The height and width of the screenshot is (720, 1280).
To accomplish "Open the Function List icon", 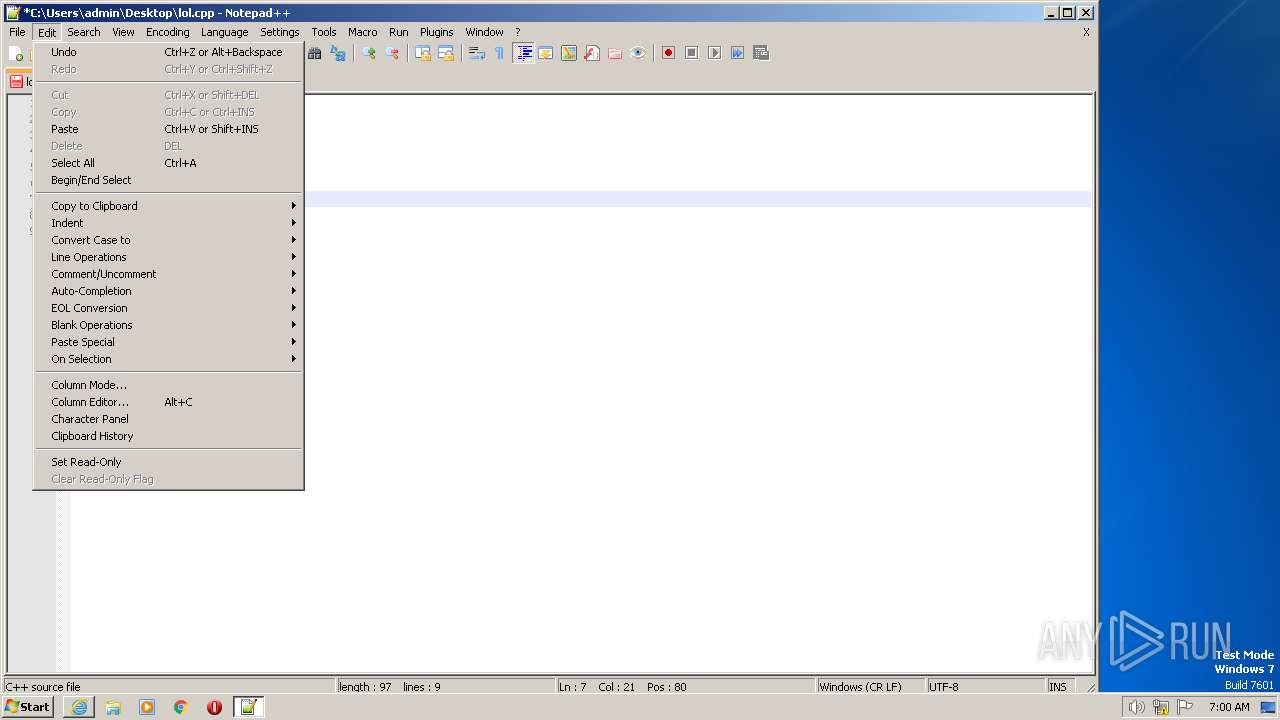I will 592,53.
